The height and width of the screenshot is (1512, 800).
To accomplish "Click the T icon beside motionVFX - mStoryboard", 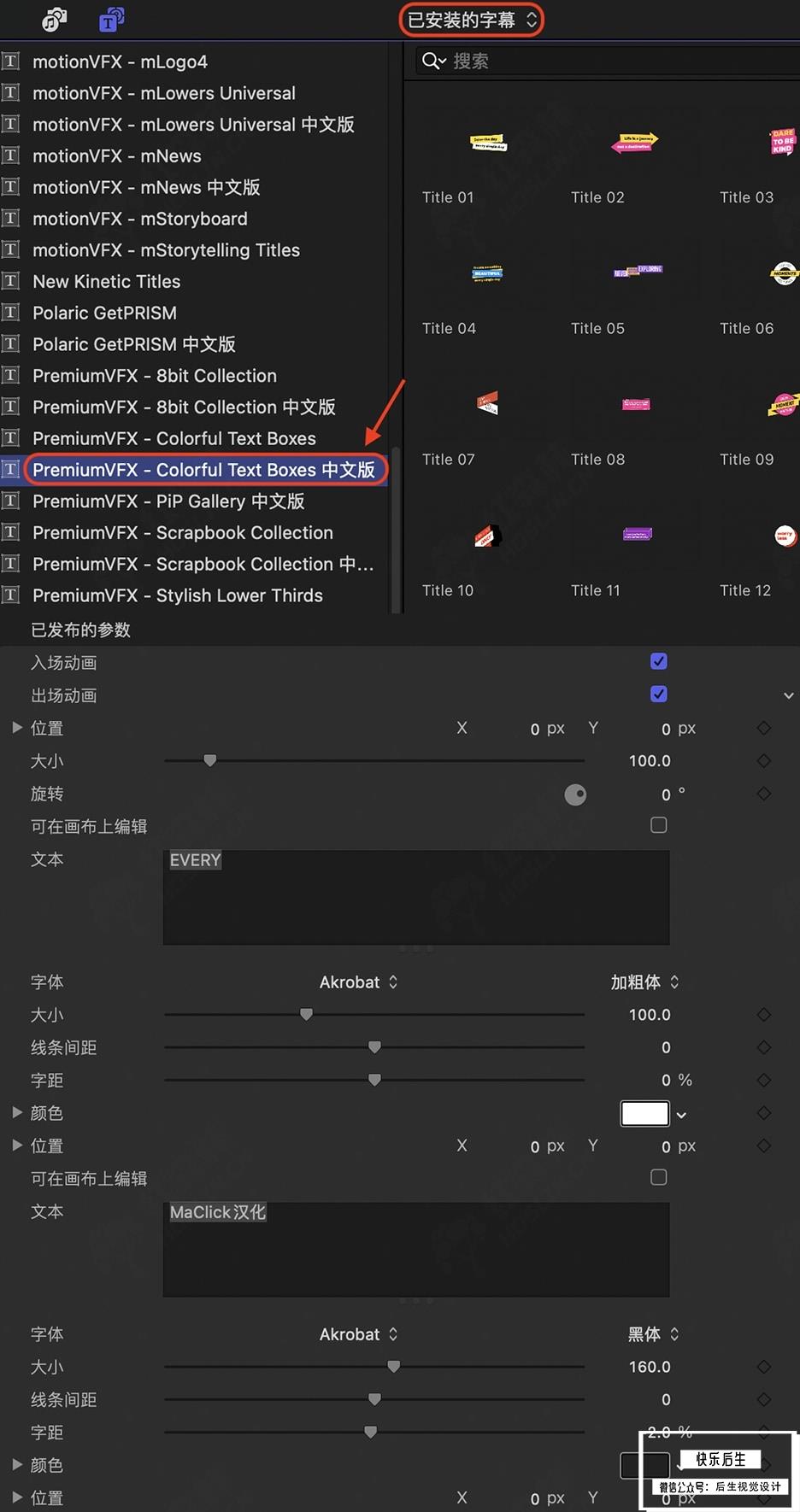I will pos(10,219).
